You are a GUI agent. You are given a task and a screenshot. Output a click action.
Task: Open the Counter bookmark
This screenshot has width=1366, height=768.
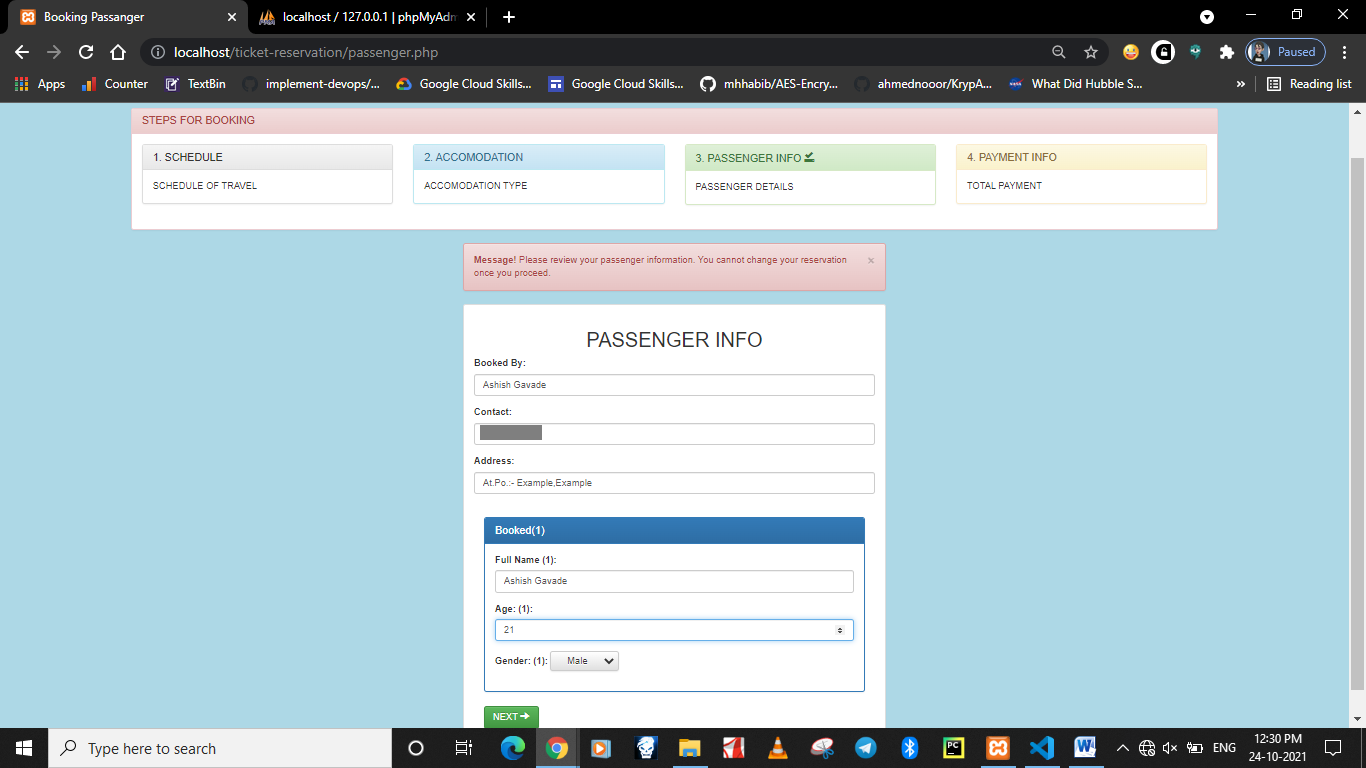coord(114,84)
